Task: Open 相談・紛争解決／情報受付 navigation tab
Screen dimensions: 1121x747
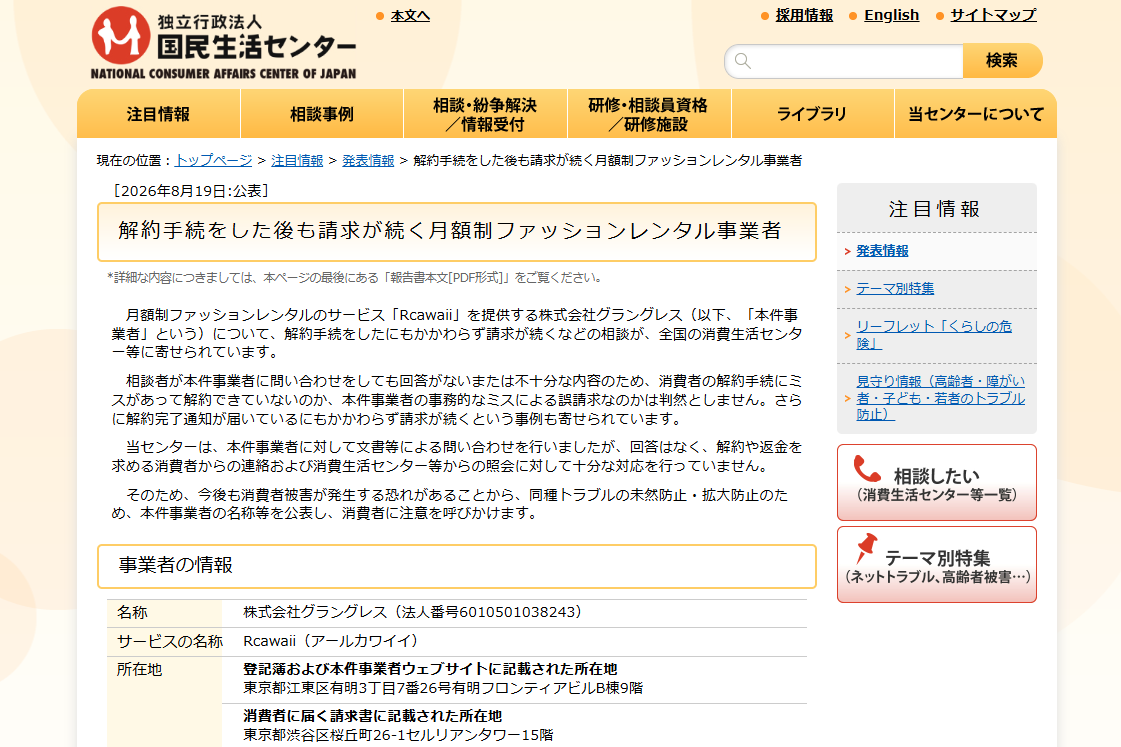Action: [485, 114]
